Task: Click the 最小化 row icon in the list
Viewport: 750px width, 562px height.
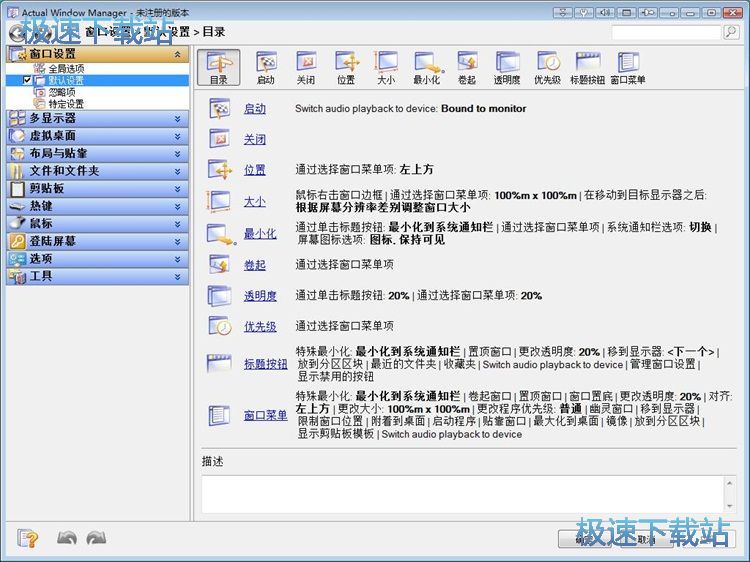Action: click(x=221, y=233)
